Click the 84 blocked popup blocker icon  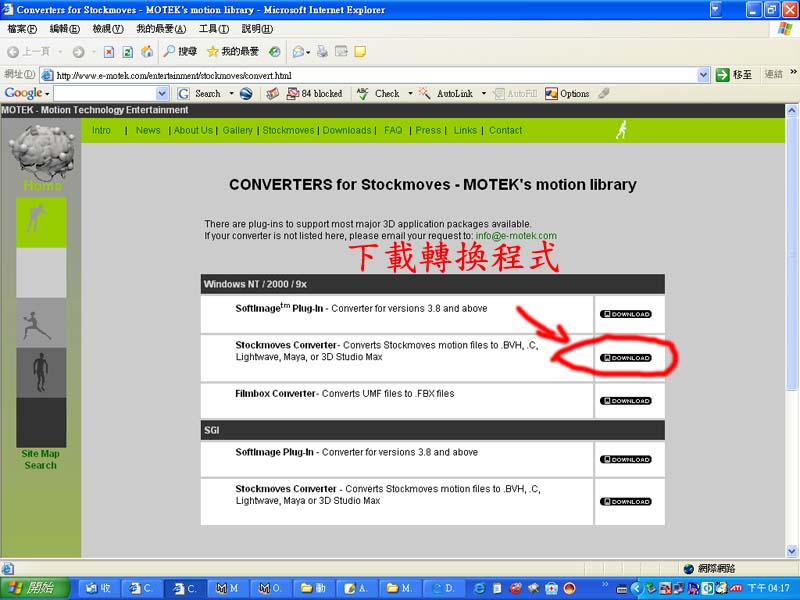click(x=314, y=94)
